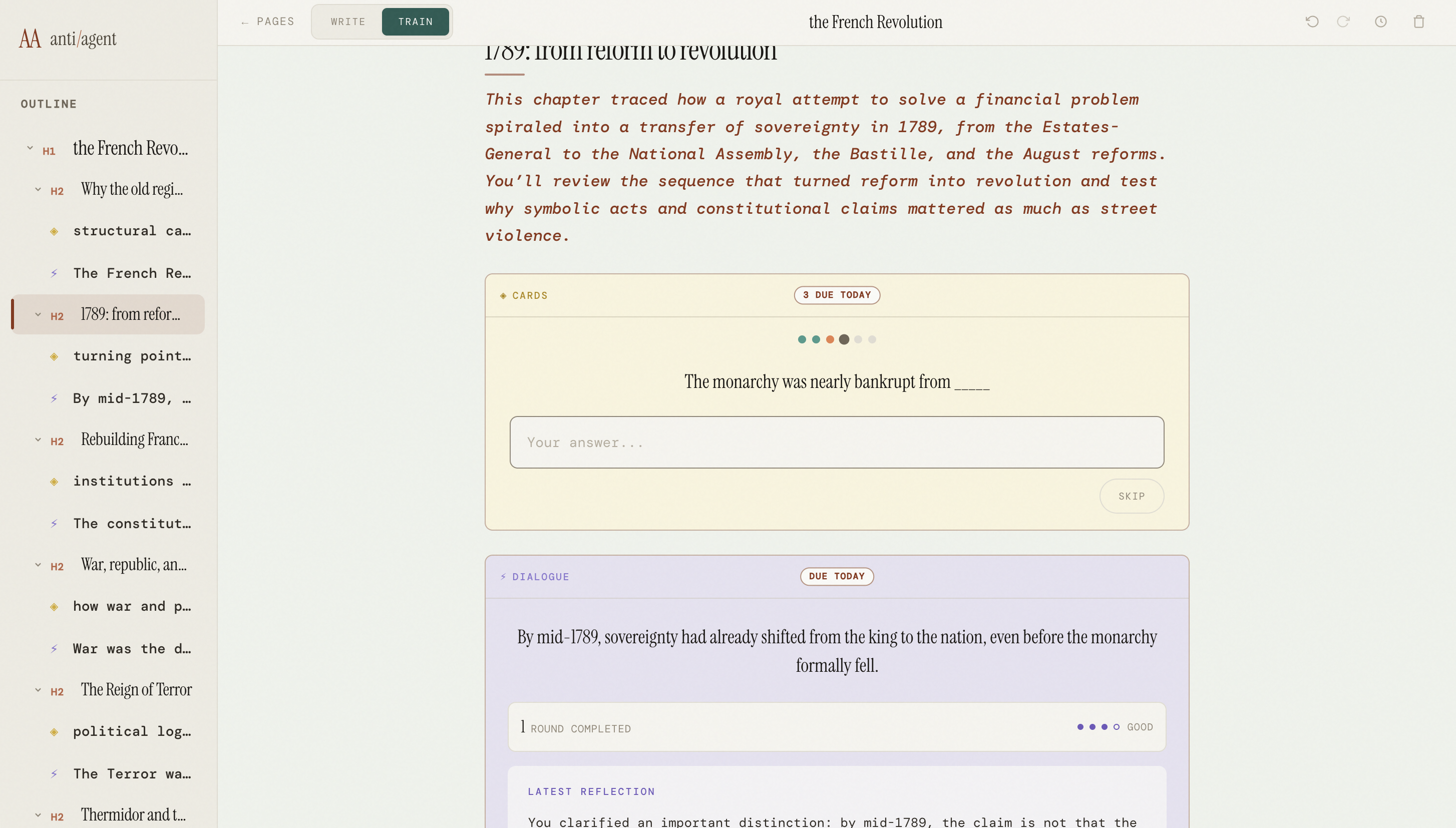Collapse 'Thermidor and t...' section chevron

(38, 815)
